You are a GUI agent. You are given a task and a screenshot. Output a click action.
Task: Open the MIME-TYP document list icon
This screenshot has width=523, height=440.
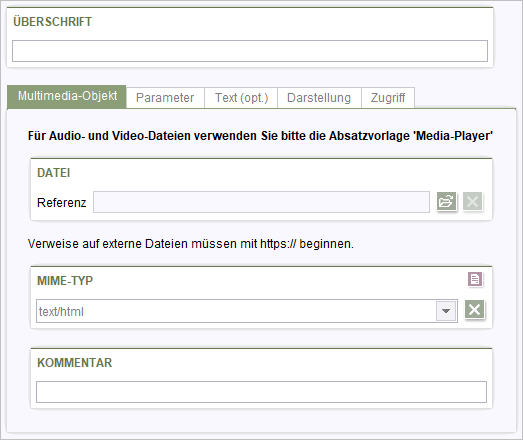(x=475, y=279)
